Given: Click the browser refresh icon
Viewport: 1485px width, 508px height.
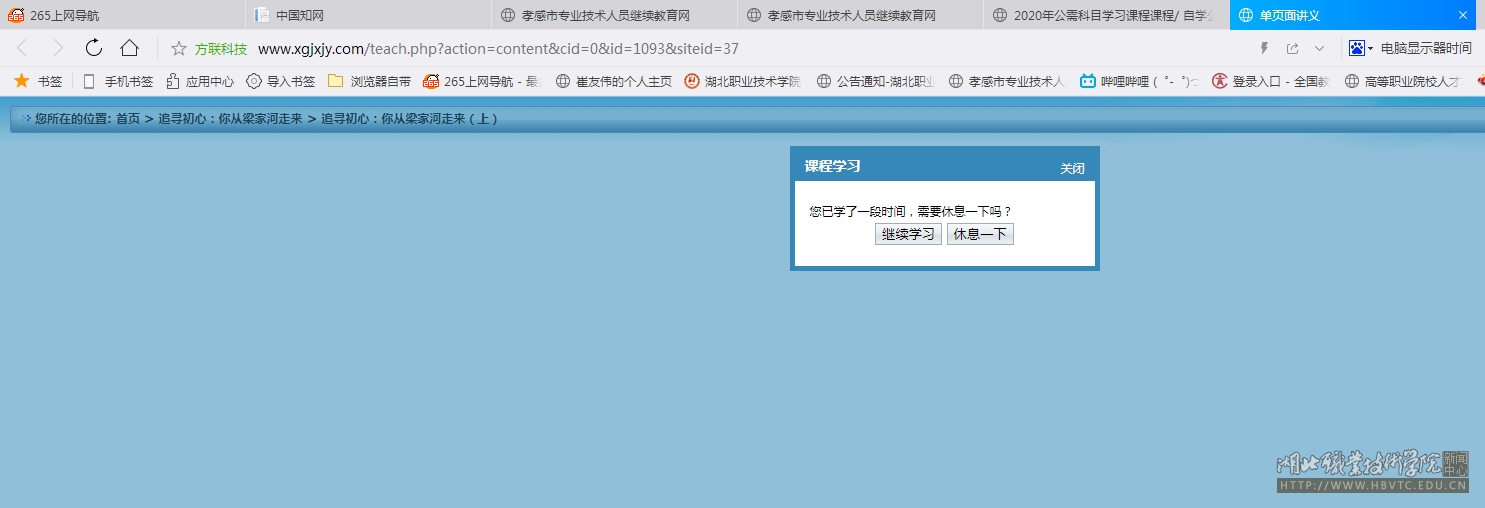Looking at the screenshot, I should click(94, 48).
